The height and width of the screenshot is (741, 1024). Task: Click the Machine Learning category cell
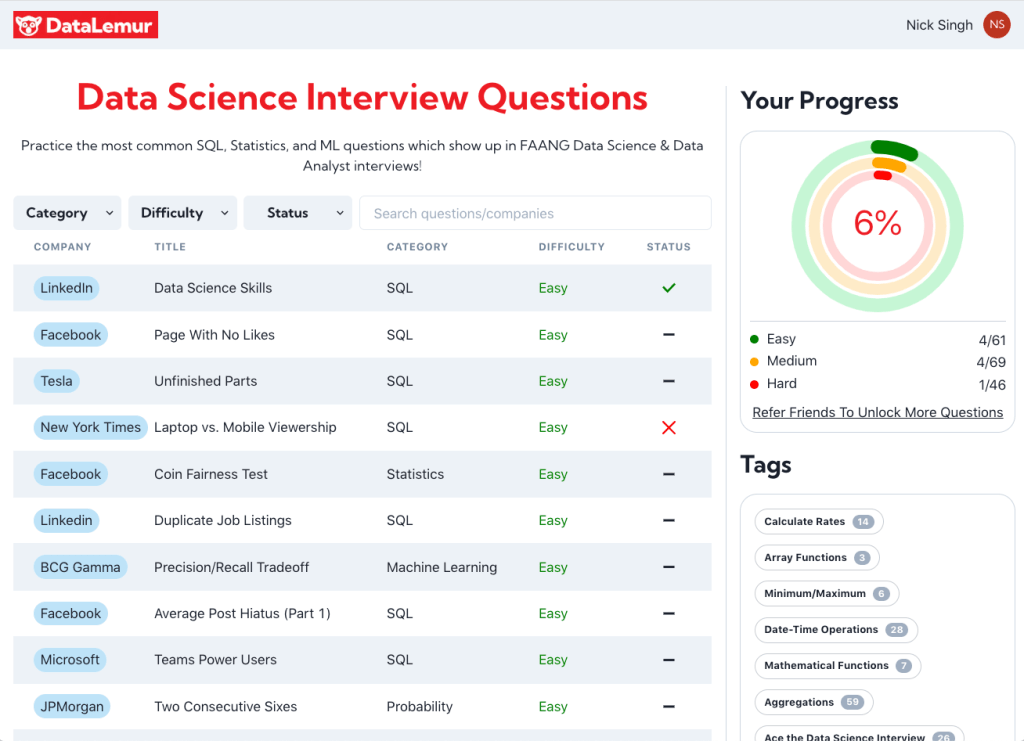[x=441, y=567]
